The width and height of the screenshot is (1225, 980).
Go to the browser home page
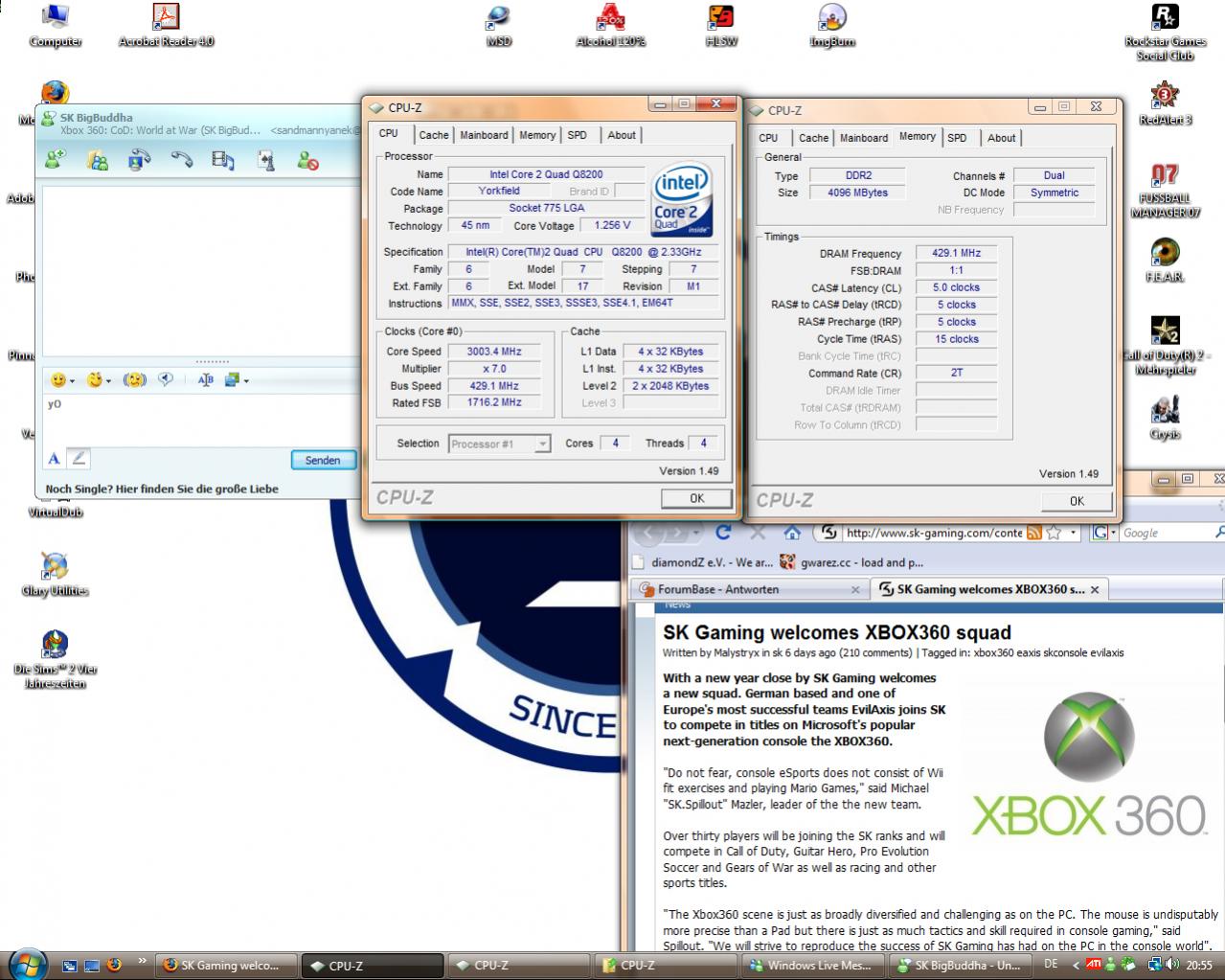[792, 533]
